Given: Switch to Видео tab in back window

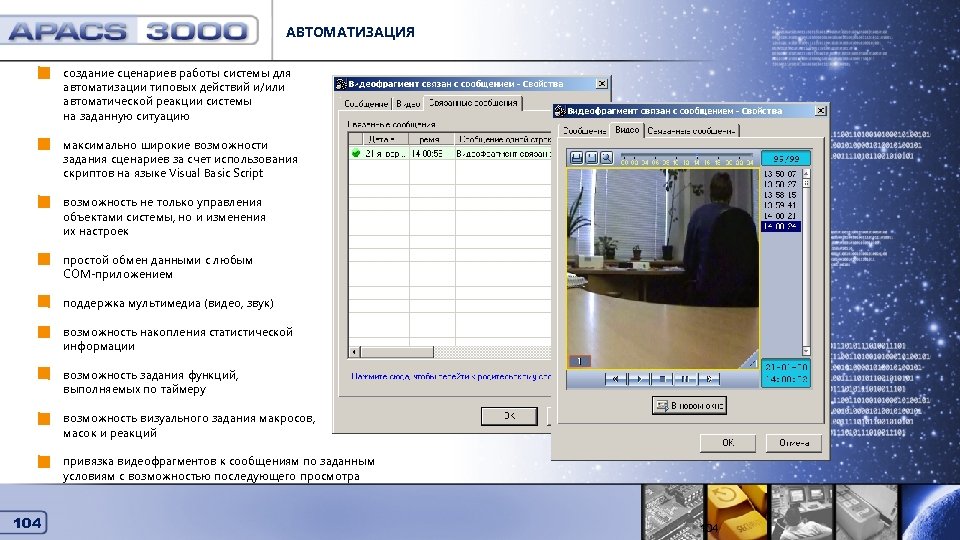Looking at the screenshot, I should point(408,103).
